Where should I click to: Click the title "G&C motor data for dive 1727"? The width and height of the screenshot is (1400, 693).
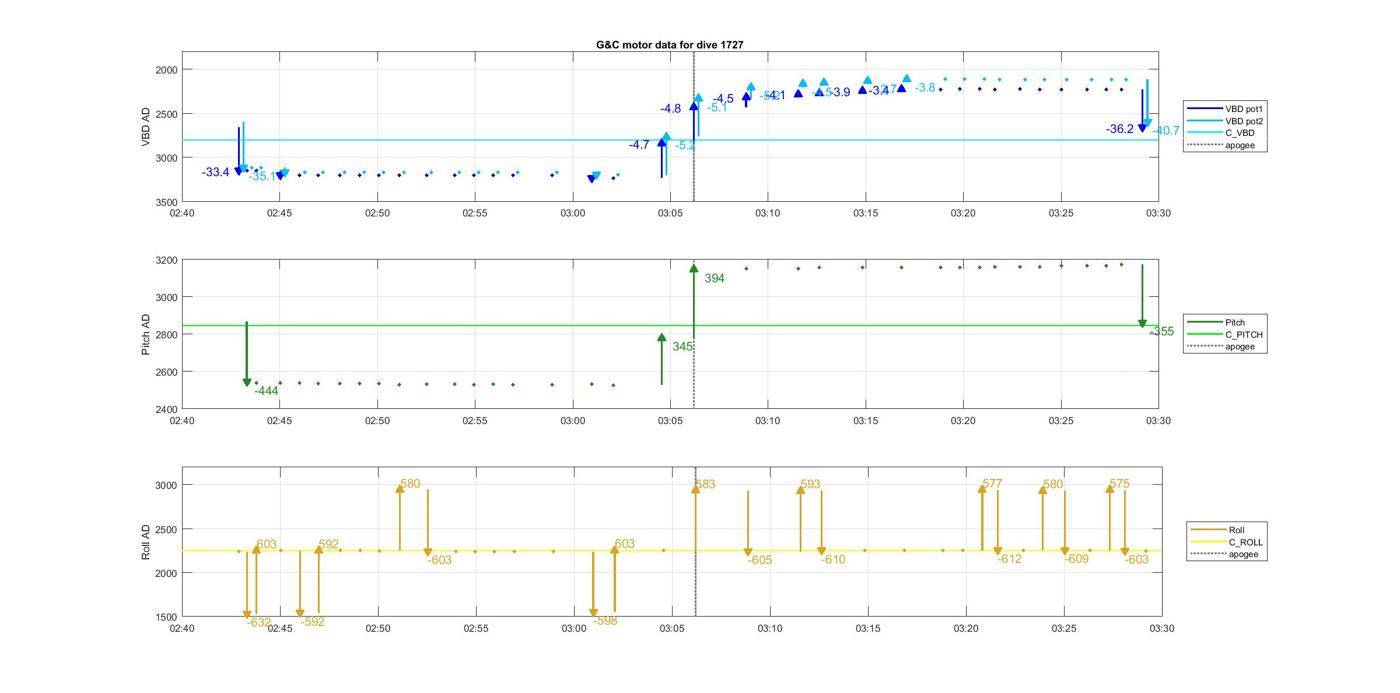point(669,45)
